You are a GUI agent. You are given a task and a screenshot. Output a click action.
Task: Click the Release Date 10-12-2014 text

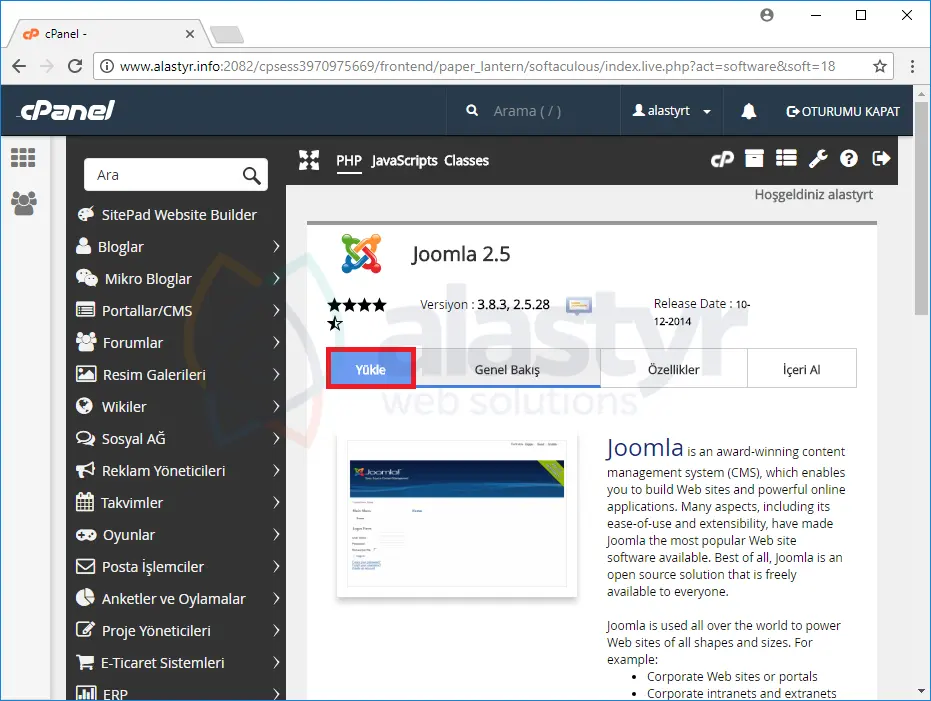click(702, 312)
